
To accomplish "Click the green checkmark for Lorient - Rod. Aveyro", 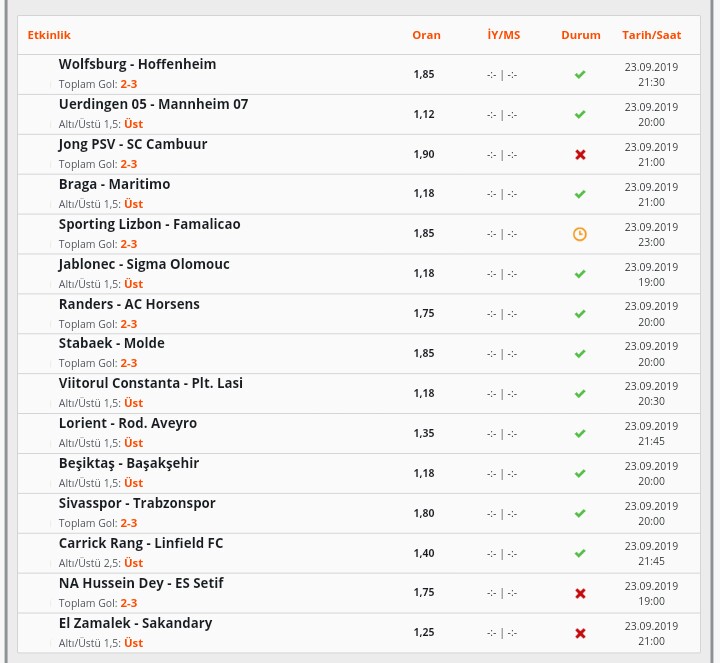I will (x=580, y=433).
